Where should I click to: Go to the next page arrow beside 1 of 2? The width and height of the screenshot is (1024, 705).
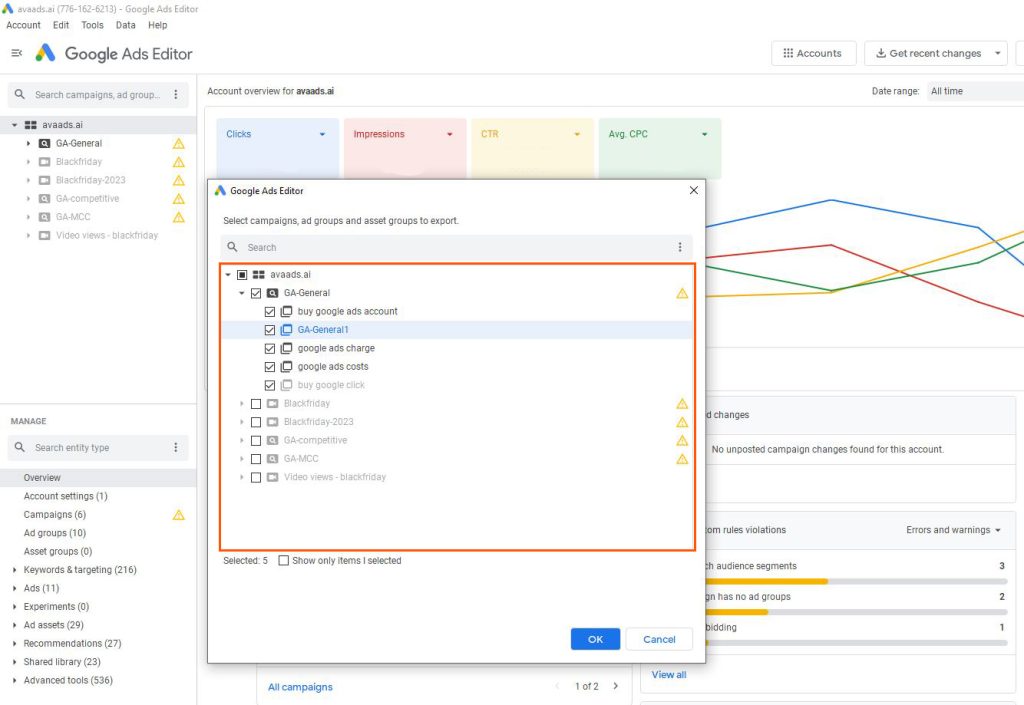coord(615,686)
